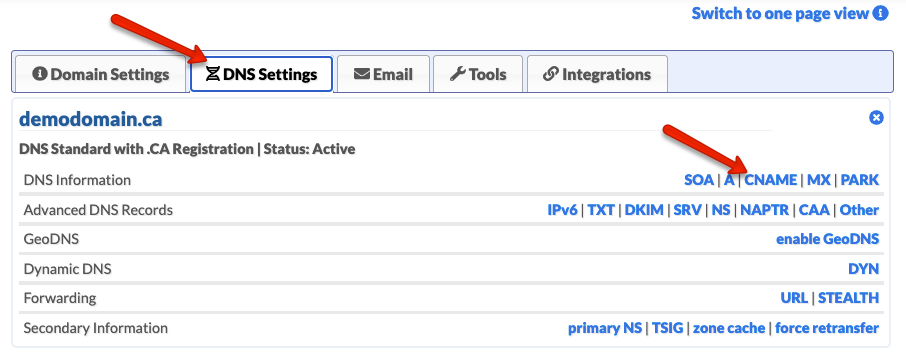Click the force retransfer link
The width and height of the screenshot is (906, 364).
827,328
